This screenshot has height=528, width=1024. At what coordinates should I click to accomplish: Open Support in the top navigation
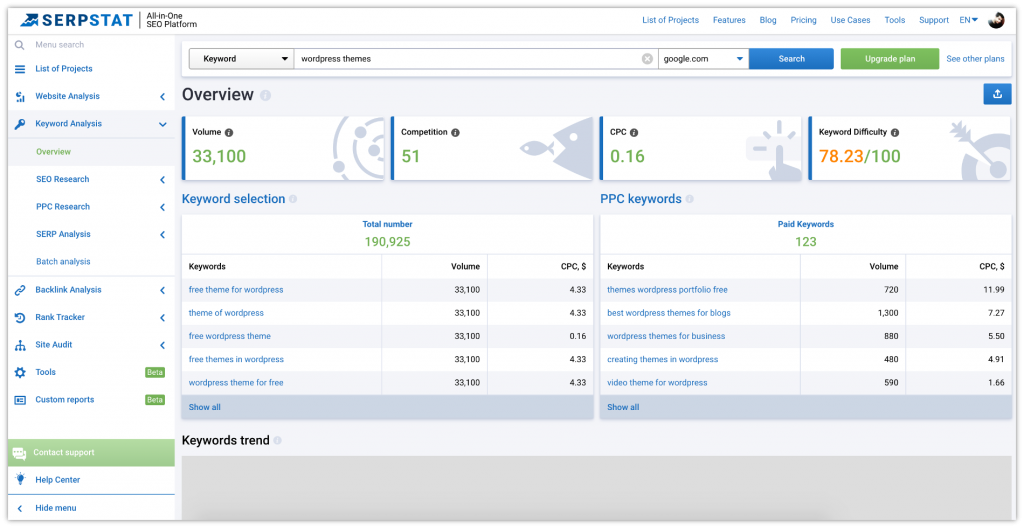(x=934, y=20)
